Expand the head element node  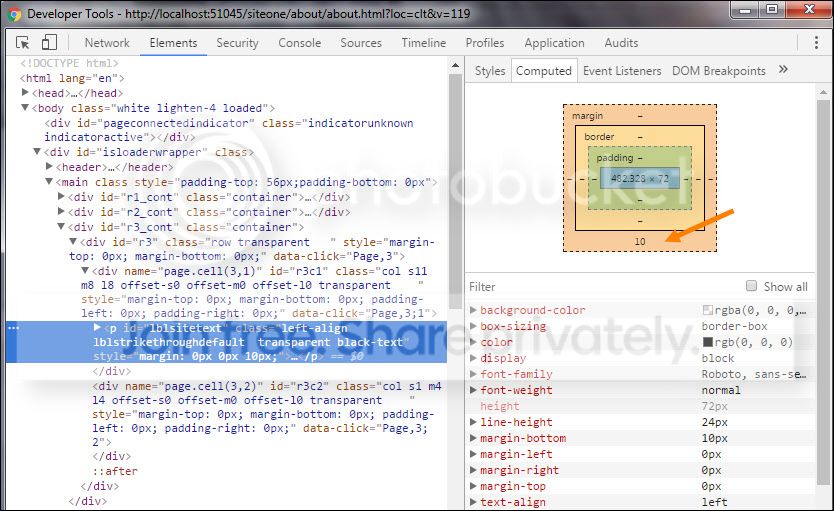tap(25, 93)
